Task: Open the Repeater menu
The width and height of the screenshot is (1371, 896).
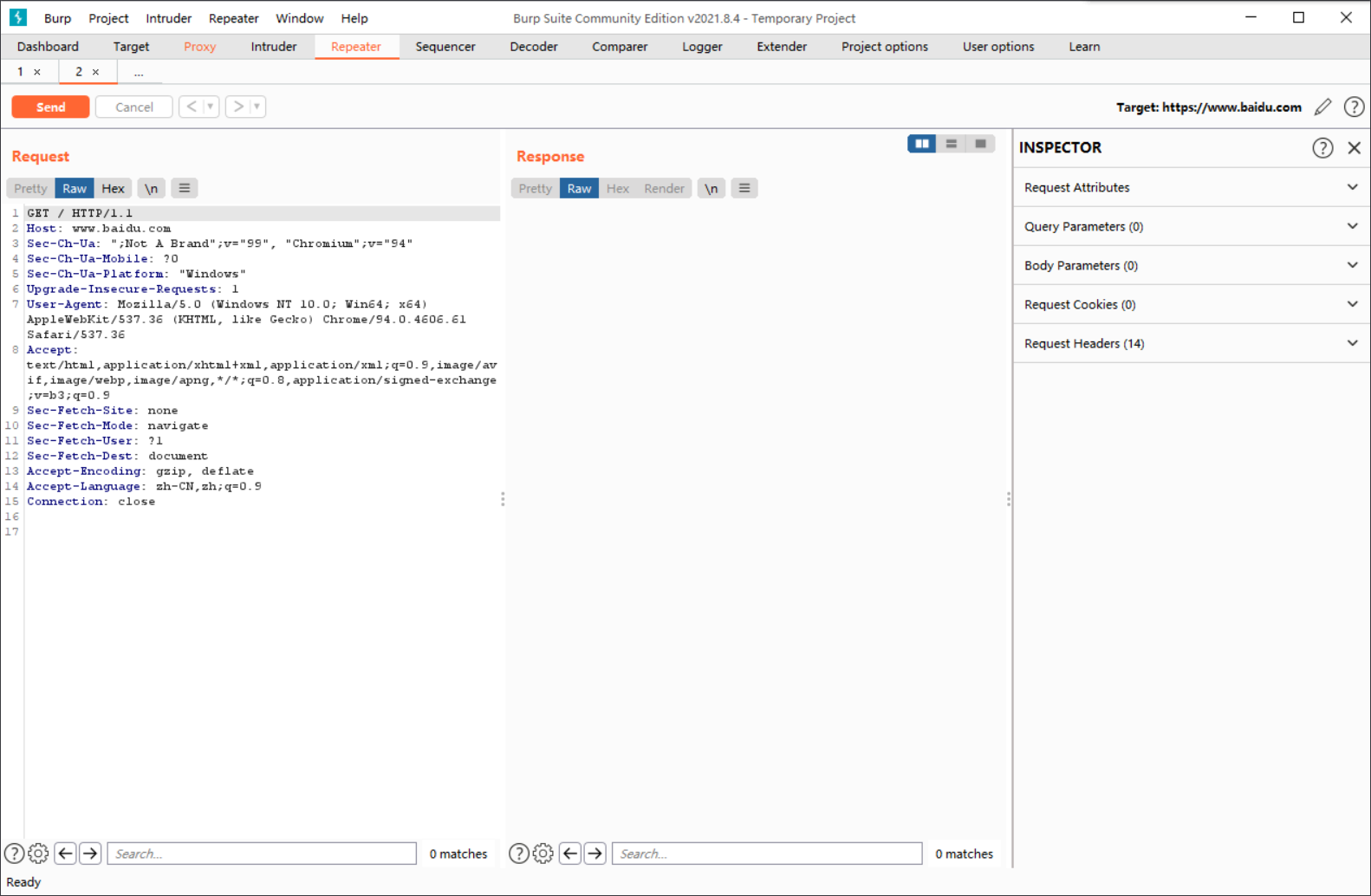Action: click(234, 18)
